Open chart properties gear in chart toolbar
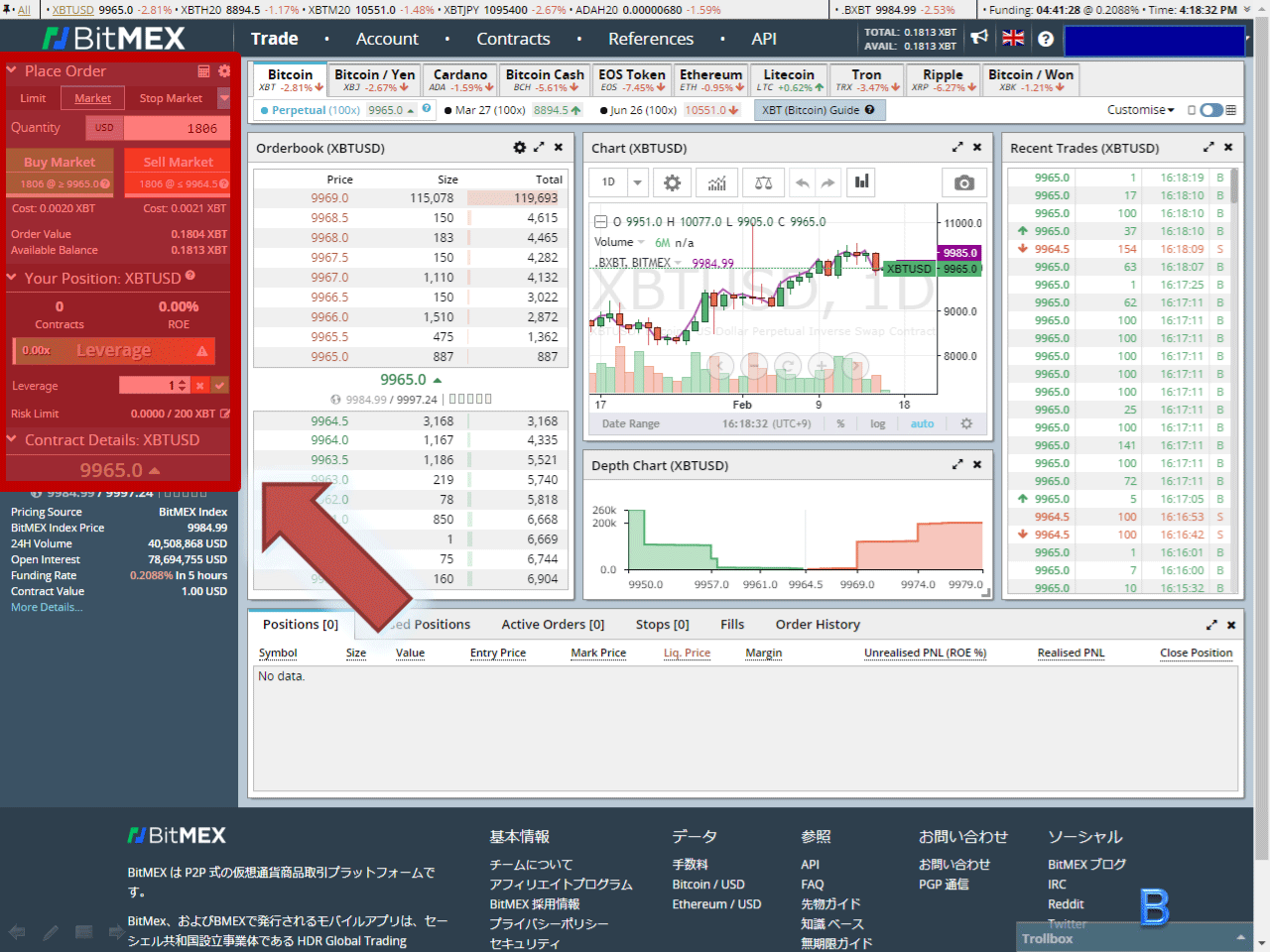The image size is (1270, 952). click(673, 182)
